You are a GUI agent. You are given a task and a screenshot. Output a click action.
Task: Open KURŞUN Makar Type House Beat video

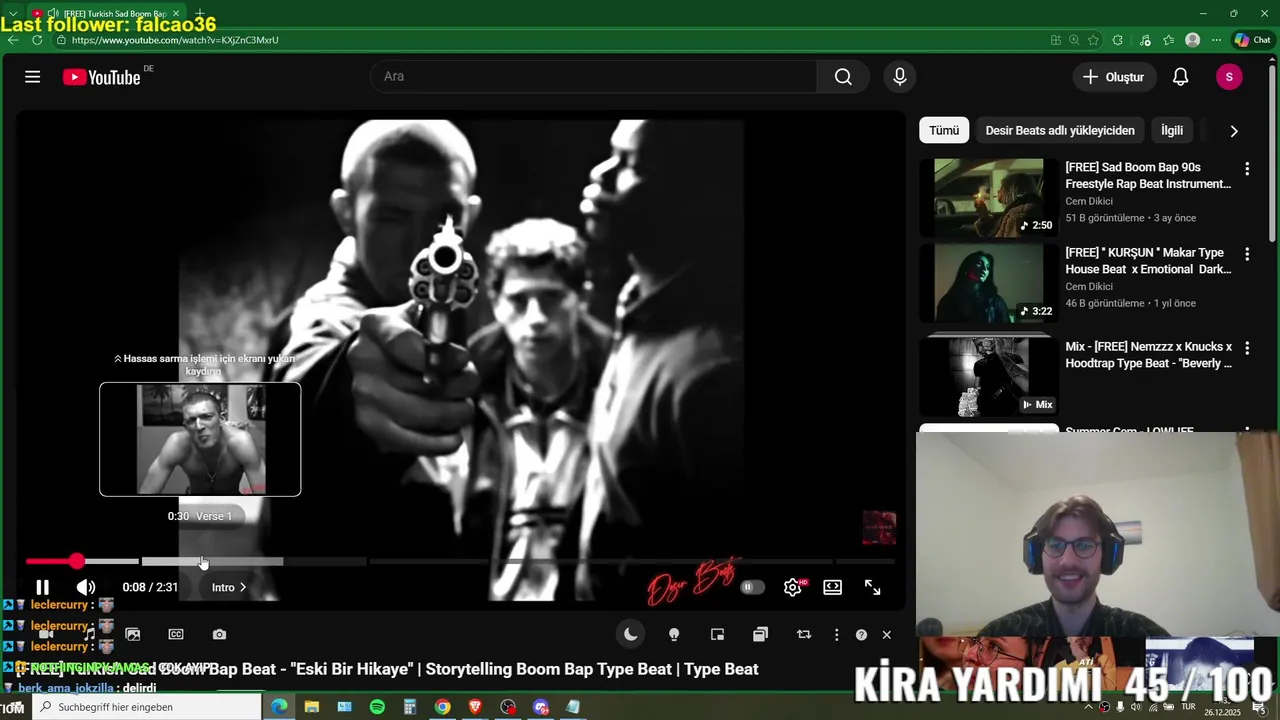click(x=1148, y=261)
